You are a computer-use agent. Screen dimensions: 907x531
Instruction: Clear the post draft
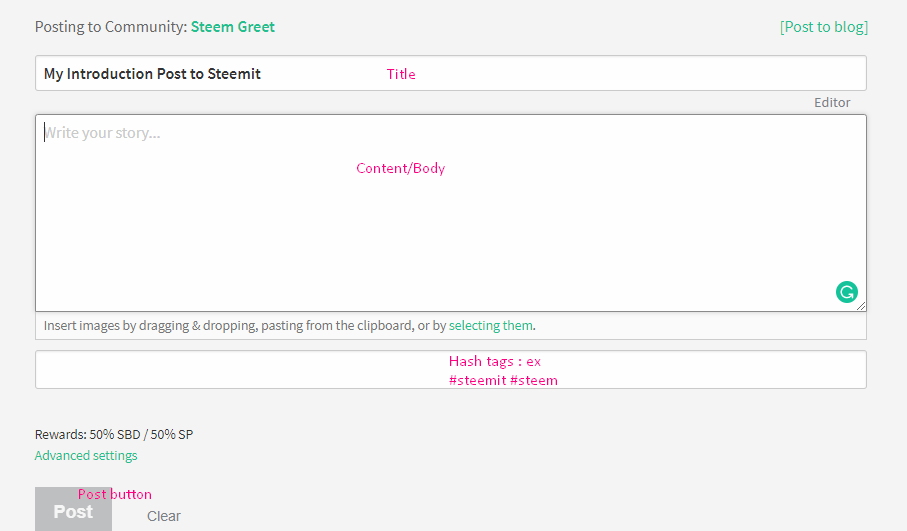[x=164, y=516]
